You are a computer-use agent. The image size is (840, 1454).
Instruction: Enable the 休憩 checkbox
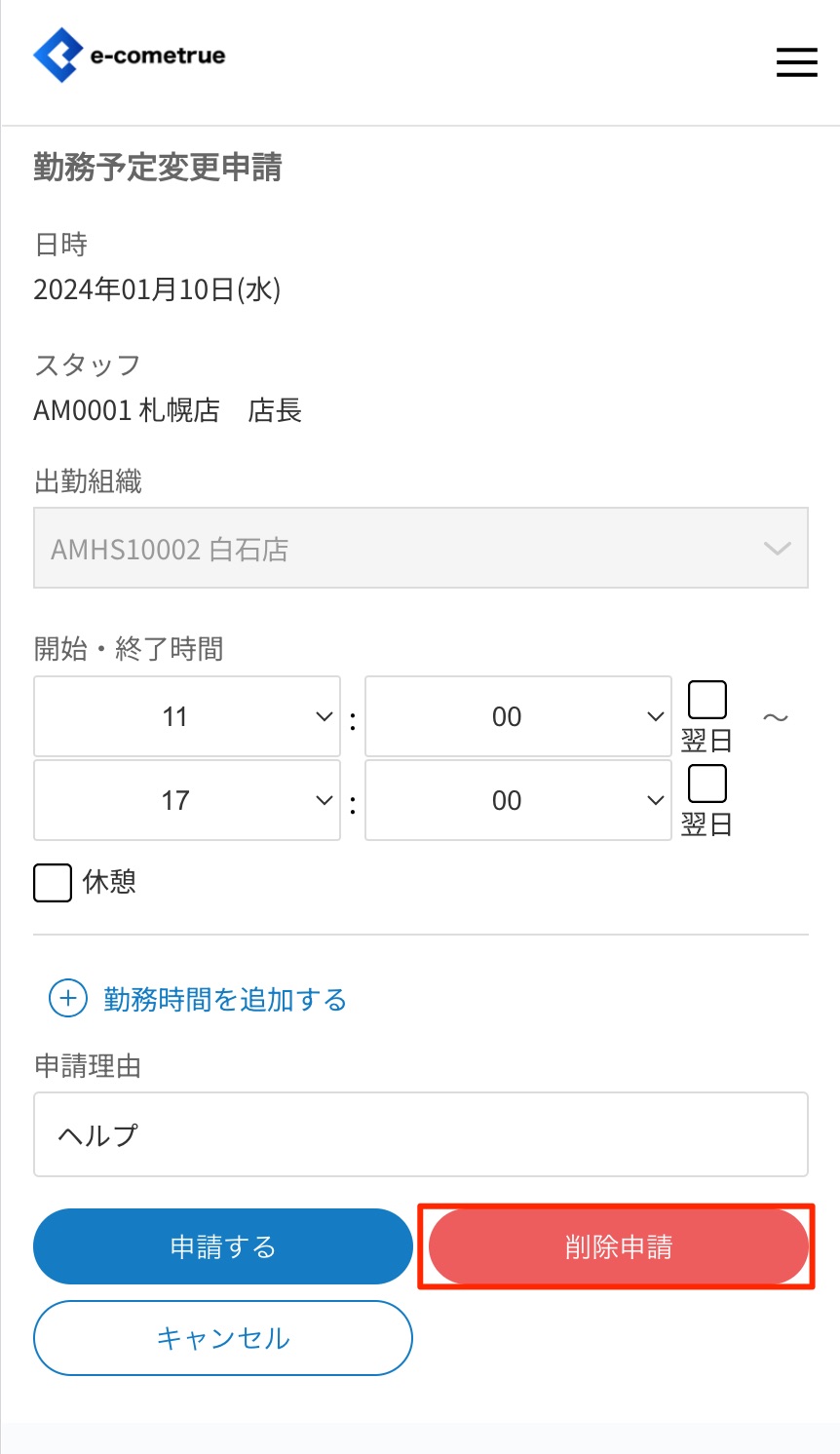pyautogui.click(x=53, y=883)
